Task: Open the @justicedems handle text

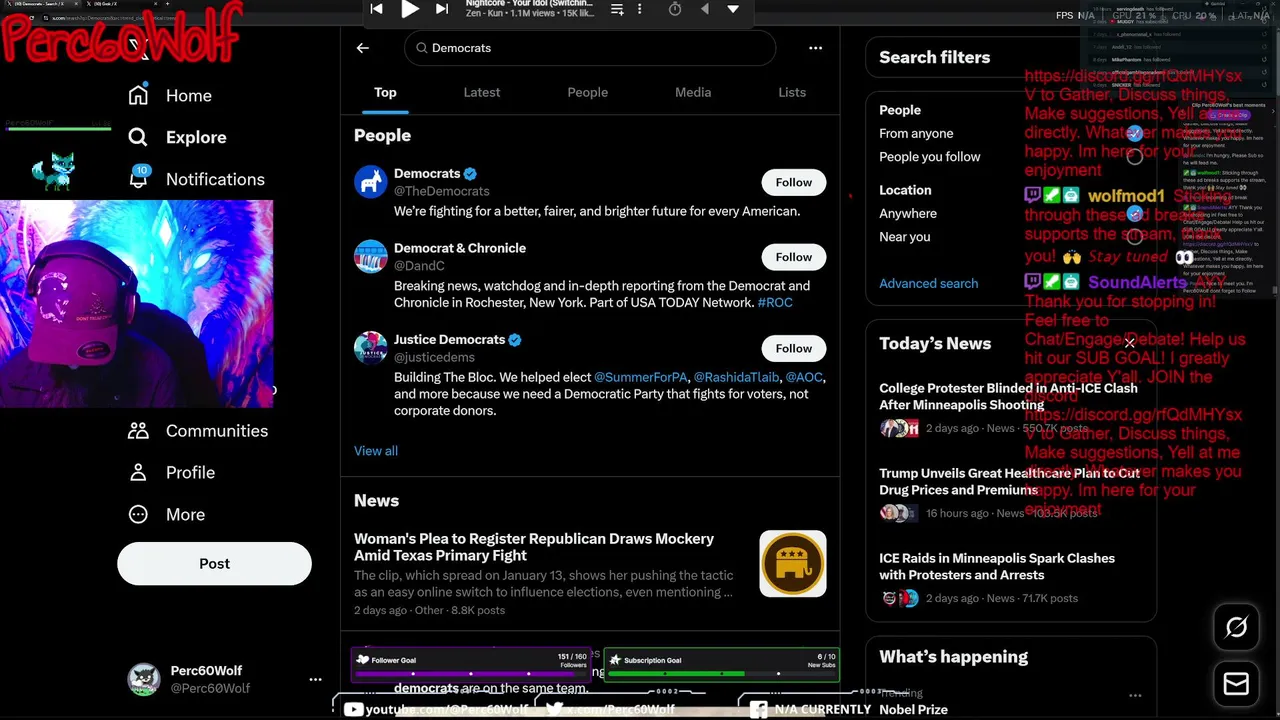Action: click(x=434, y=357)
